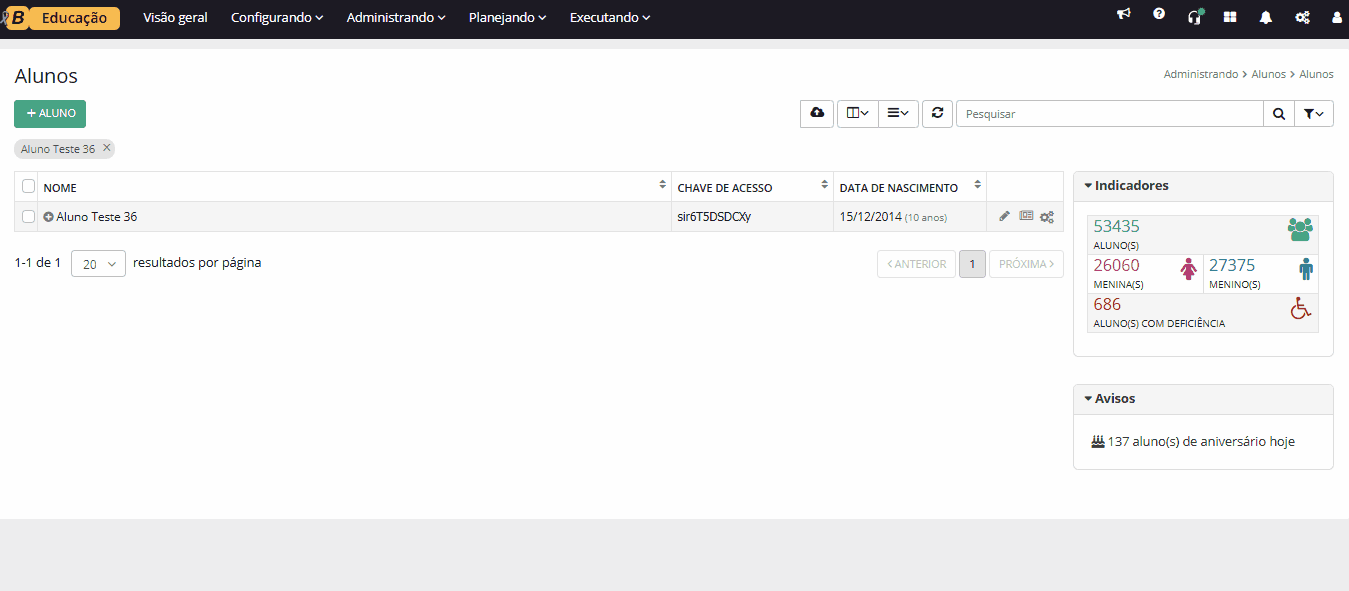This screenshot has width=1349, height=591.
Task: Open the Planejando menu
Action: pyautogui.click(x=507, y=18)
